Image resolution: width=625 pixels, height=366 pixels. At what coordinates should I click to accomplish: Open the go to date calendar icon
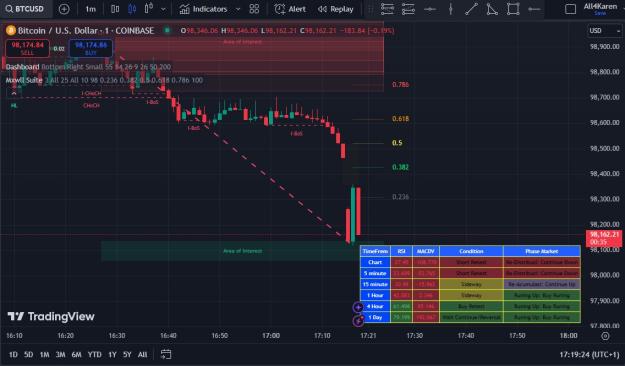(x=166, y=354)
